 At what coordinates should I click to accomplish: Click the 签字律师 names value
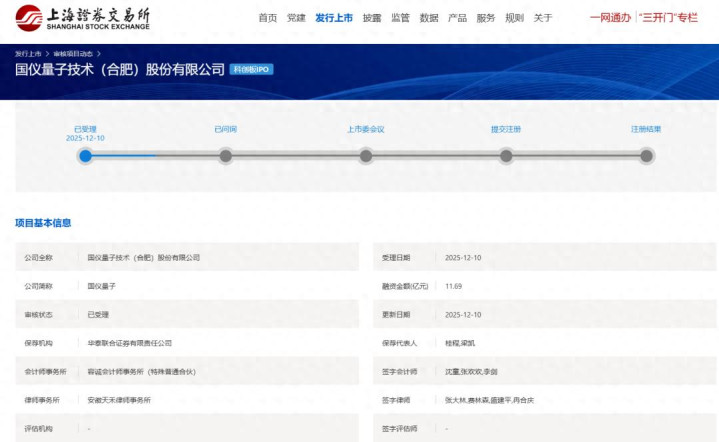(489, 400)
